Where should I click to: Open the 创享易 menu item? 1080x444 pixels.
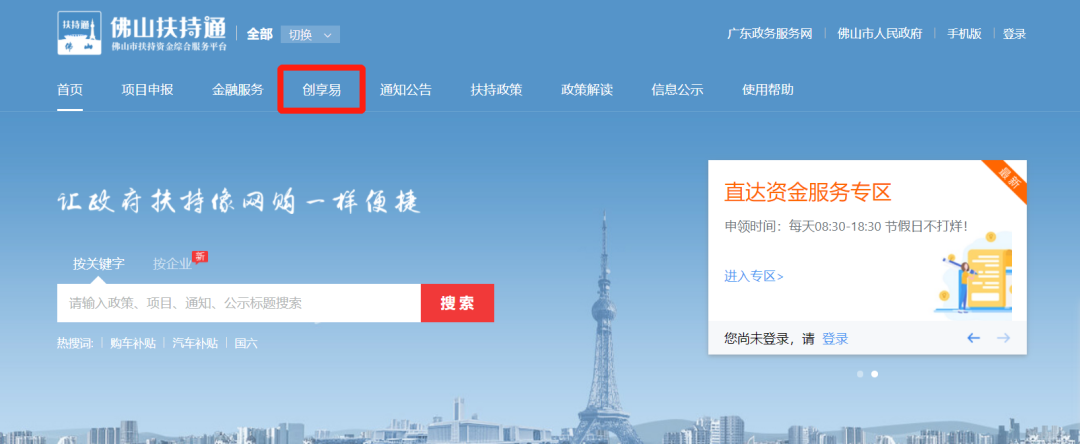point(322,89)
